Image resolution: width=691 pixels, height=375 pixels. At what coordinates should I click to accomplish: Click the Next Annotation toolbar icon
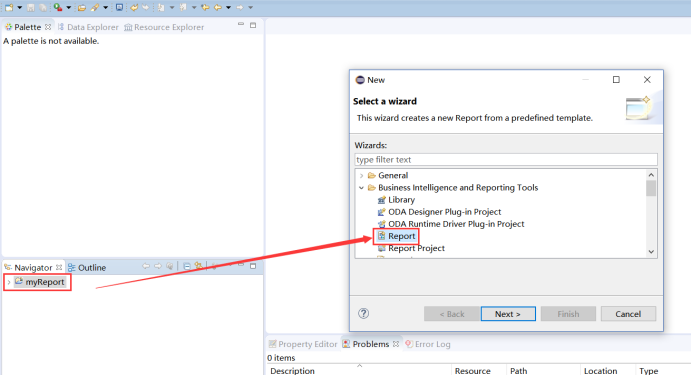(161, 7)
